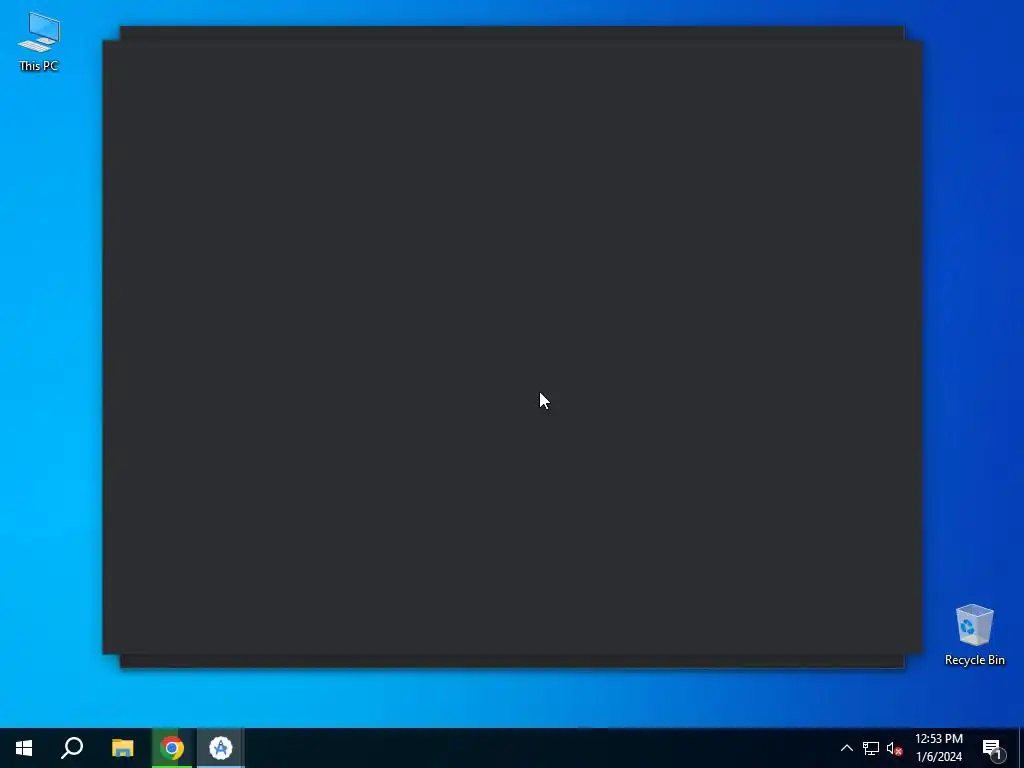Launch File Explorer from the taskbar
The image size is (1024, 768).
(x=122, y=748)
